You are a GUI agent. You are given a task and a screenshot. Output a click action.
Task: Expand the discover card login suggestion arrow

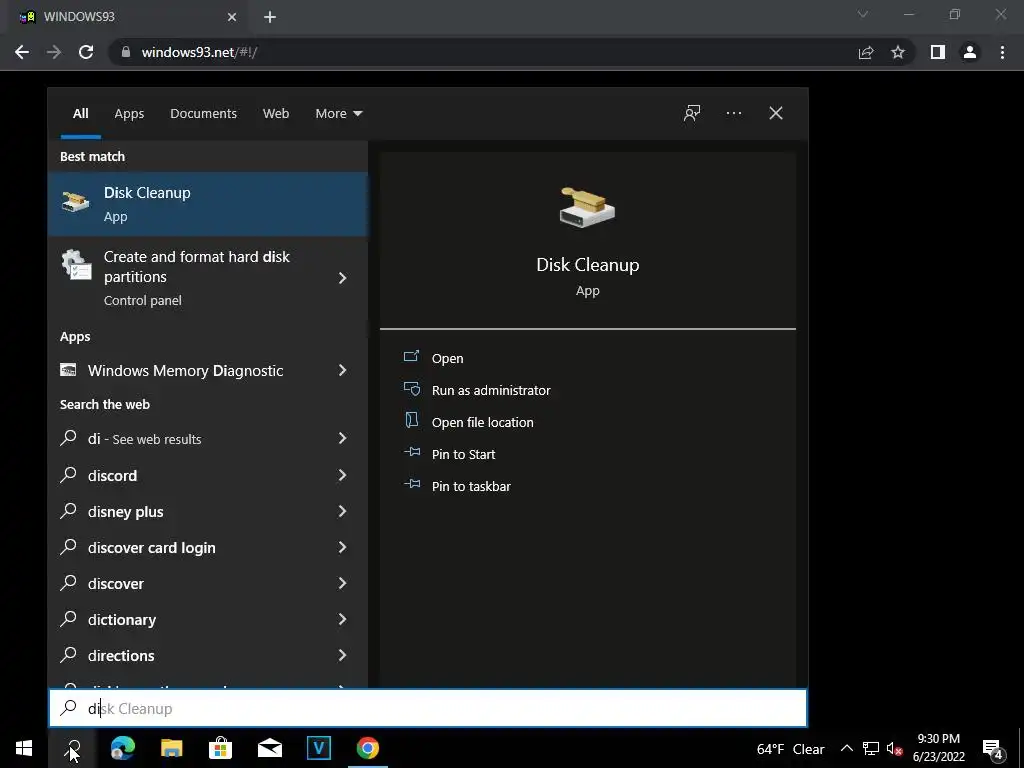[x=342, y=547]
